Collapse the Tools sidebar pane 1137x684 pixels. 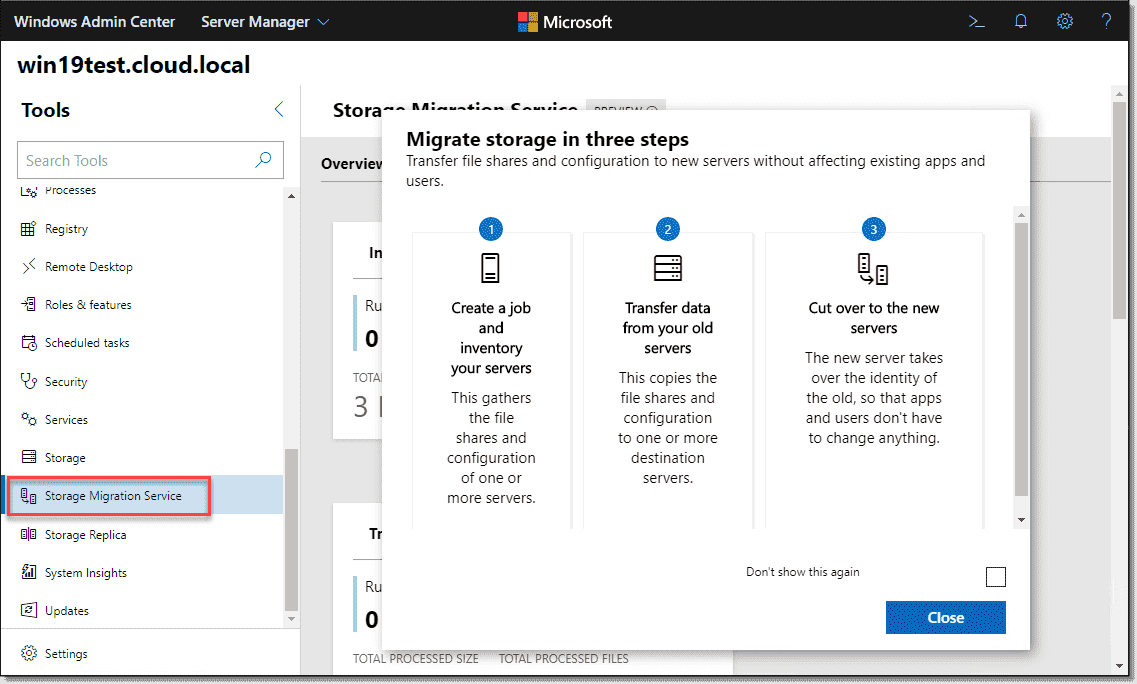(278, 110)
